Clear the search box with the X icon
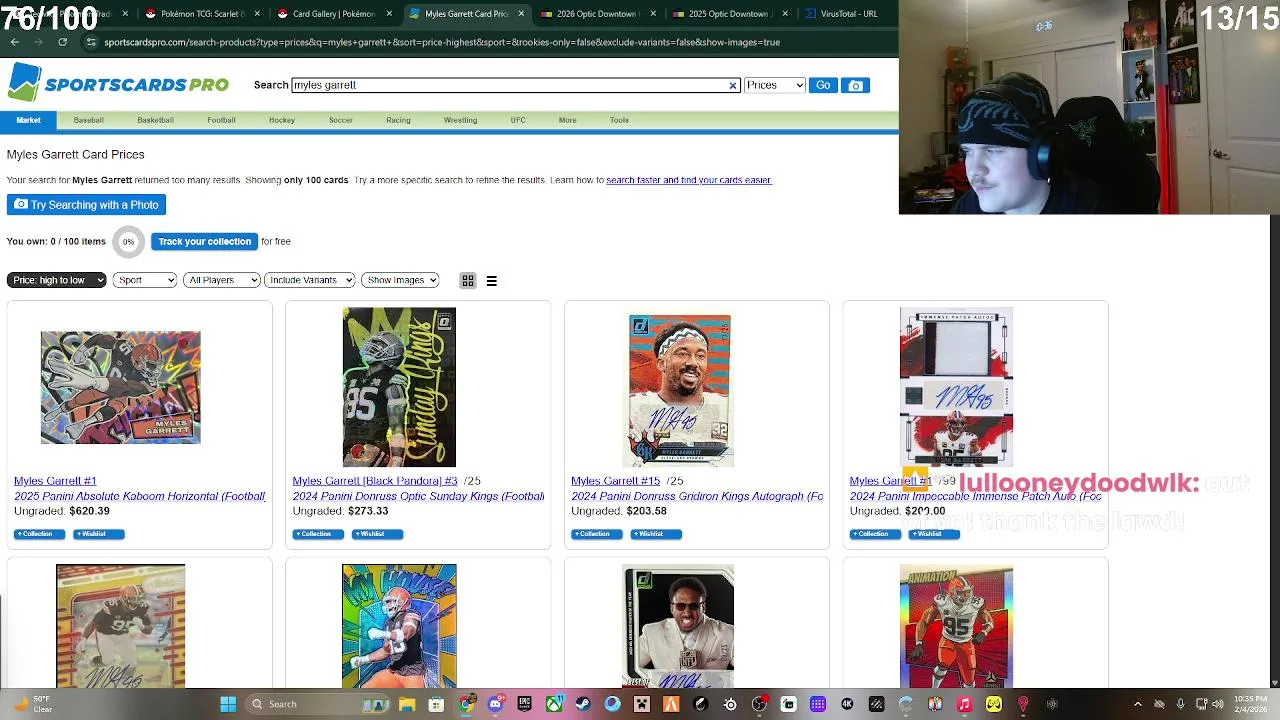The width and height of the screenshot is (1280, 720). coord(733,86)
